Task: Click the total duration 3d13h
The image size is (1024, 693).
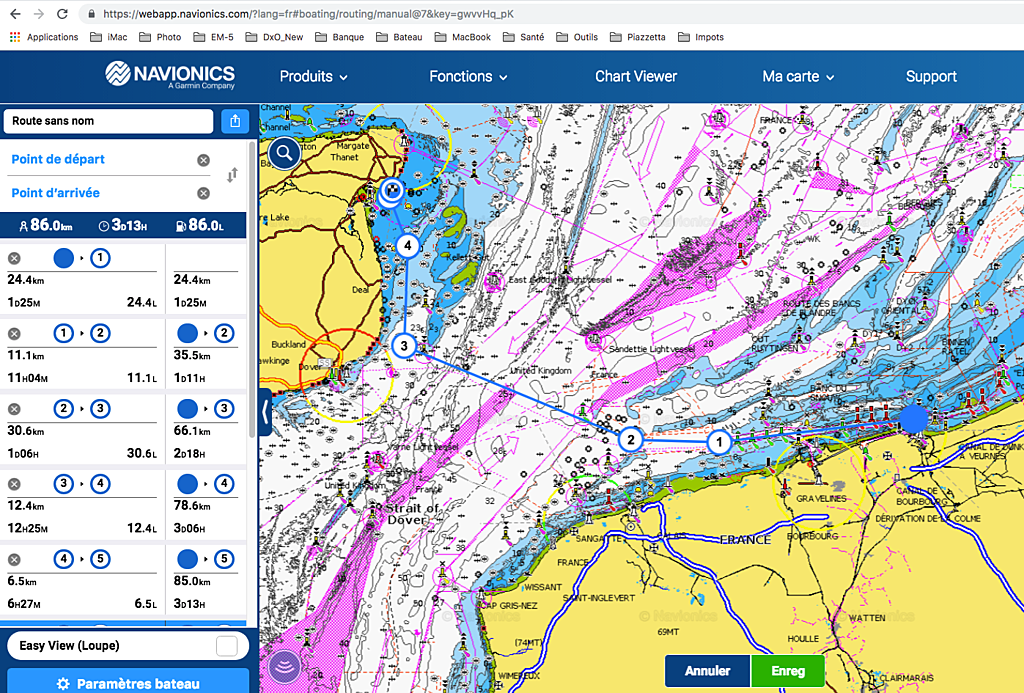Action: tap(123, 225)
